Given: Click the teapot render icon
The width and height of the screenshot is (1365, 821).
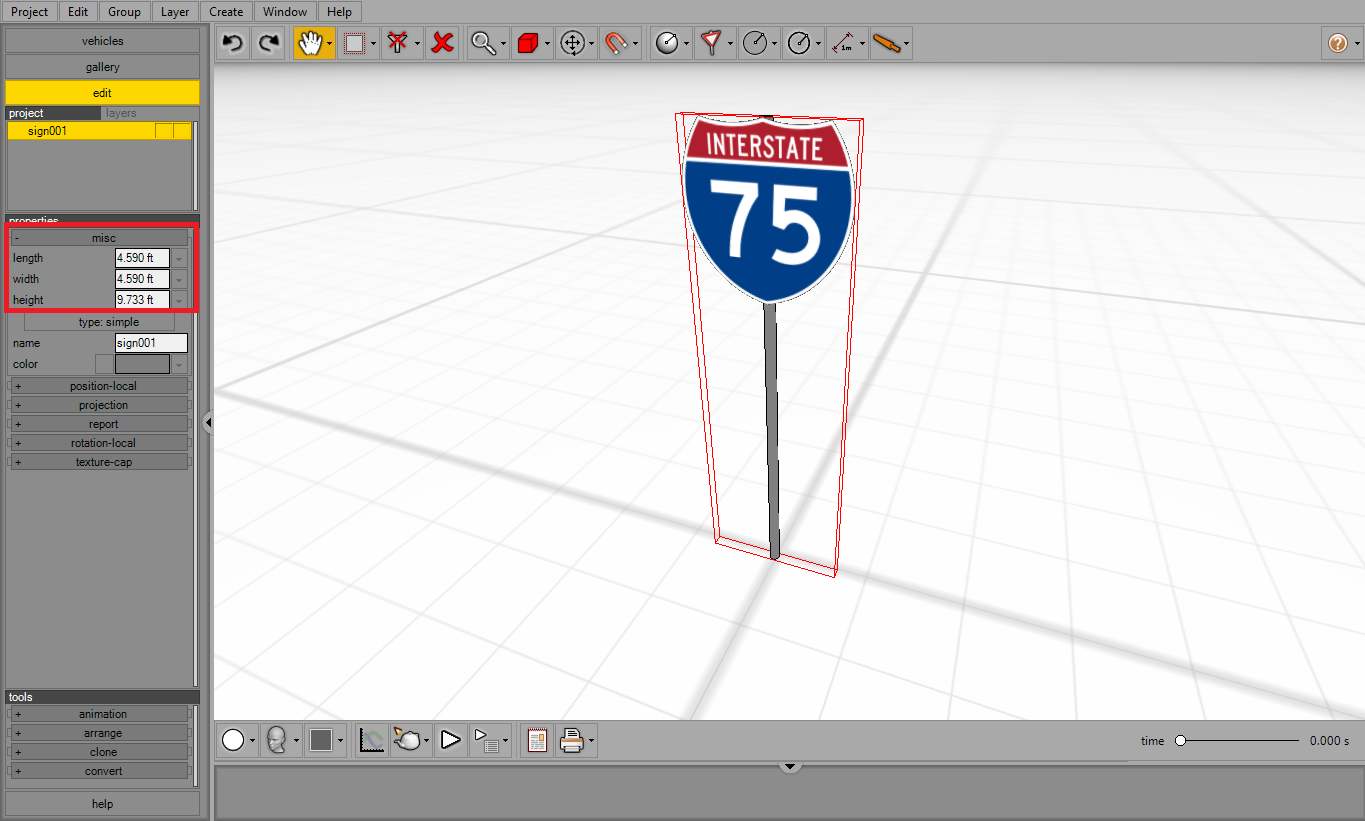Looking at the screenshot, I should [x=407, y=741].
